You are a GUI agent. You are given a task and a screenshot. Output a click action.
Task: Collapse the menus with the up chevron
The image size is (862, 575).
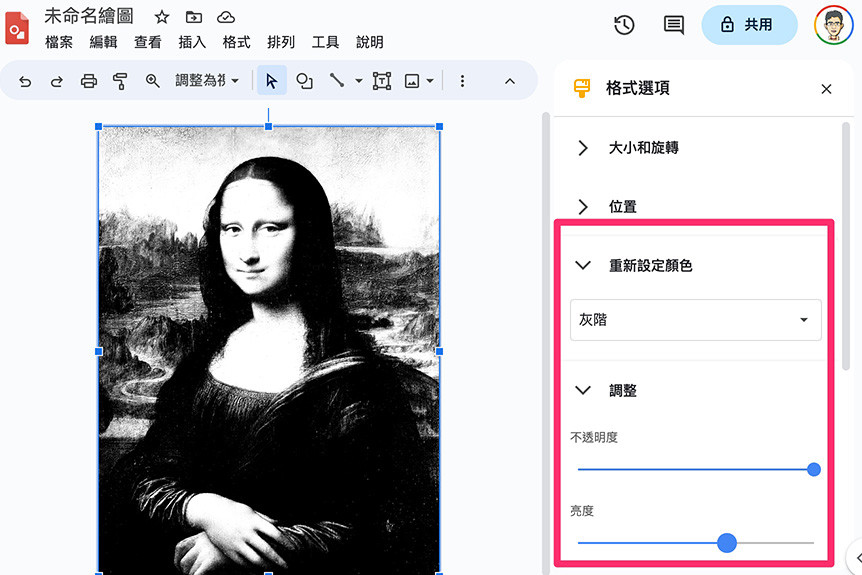[510, 81]
